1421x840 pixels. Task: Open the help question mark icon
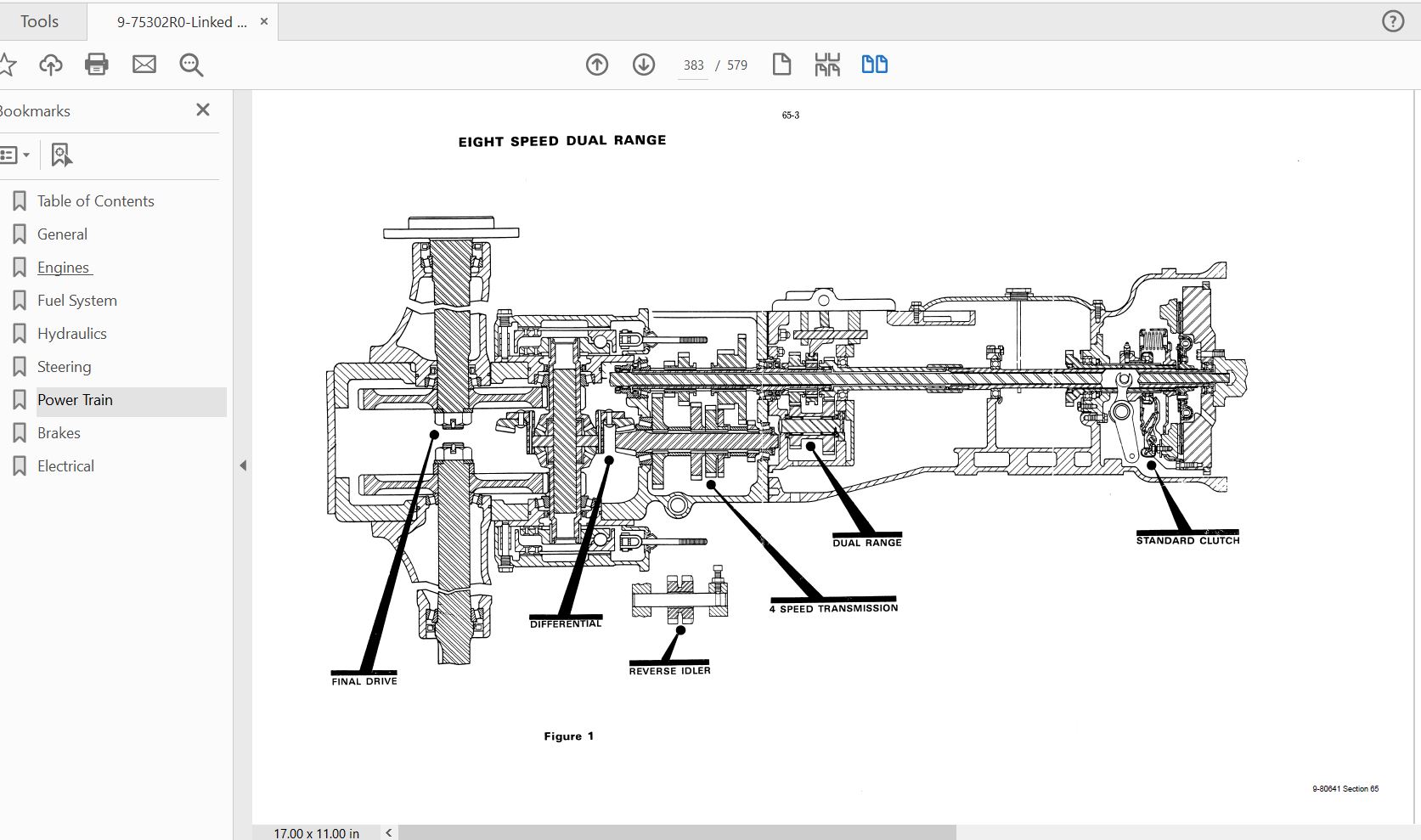point(1393,22)
